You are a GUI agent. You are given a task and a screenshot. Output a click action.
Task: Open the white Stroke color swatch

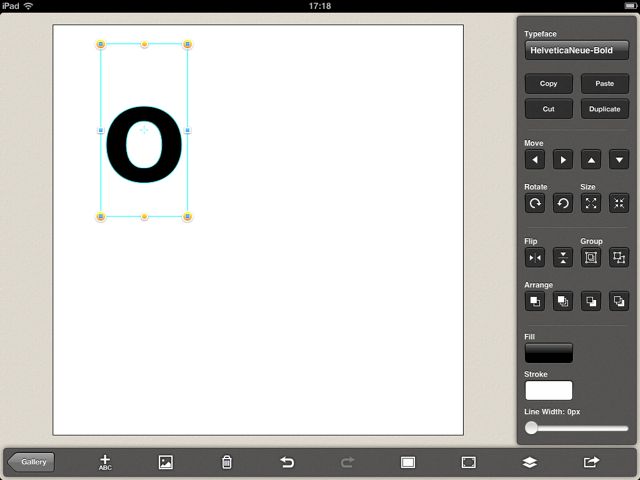(x=549, y=391)
